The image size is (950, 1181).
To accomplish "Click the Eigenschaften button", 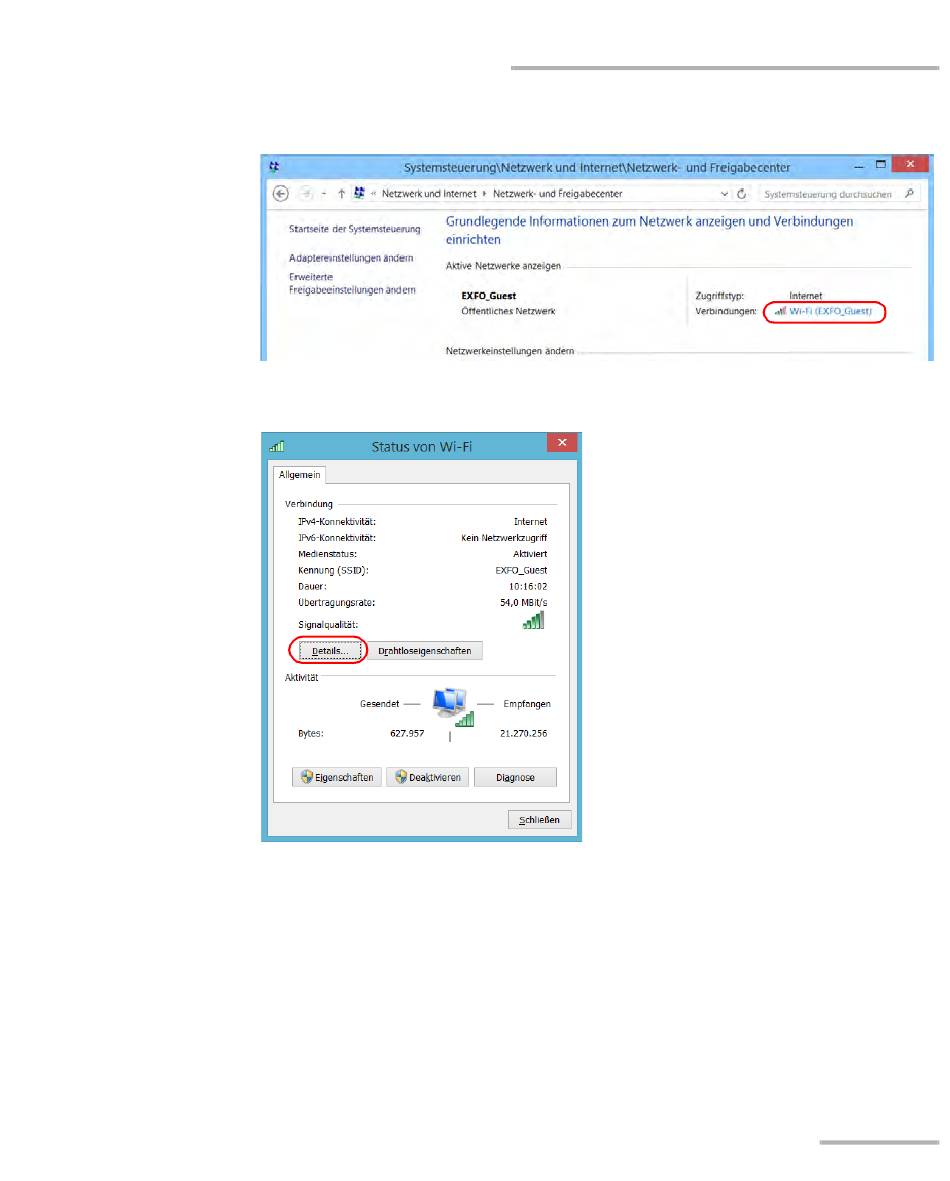I will point(337,777).
